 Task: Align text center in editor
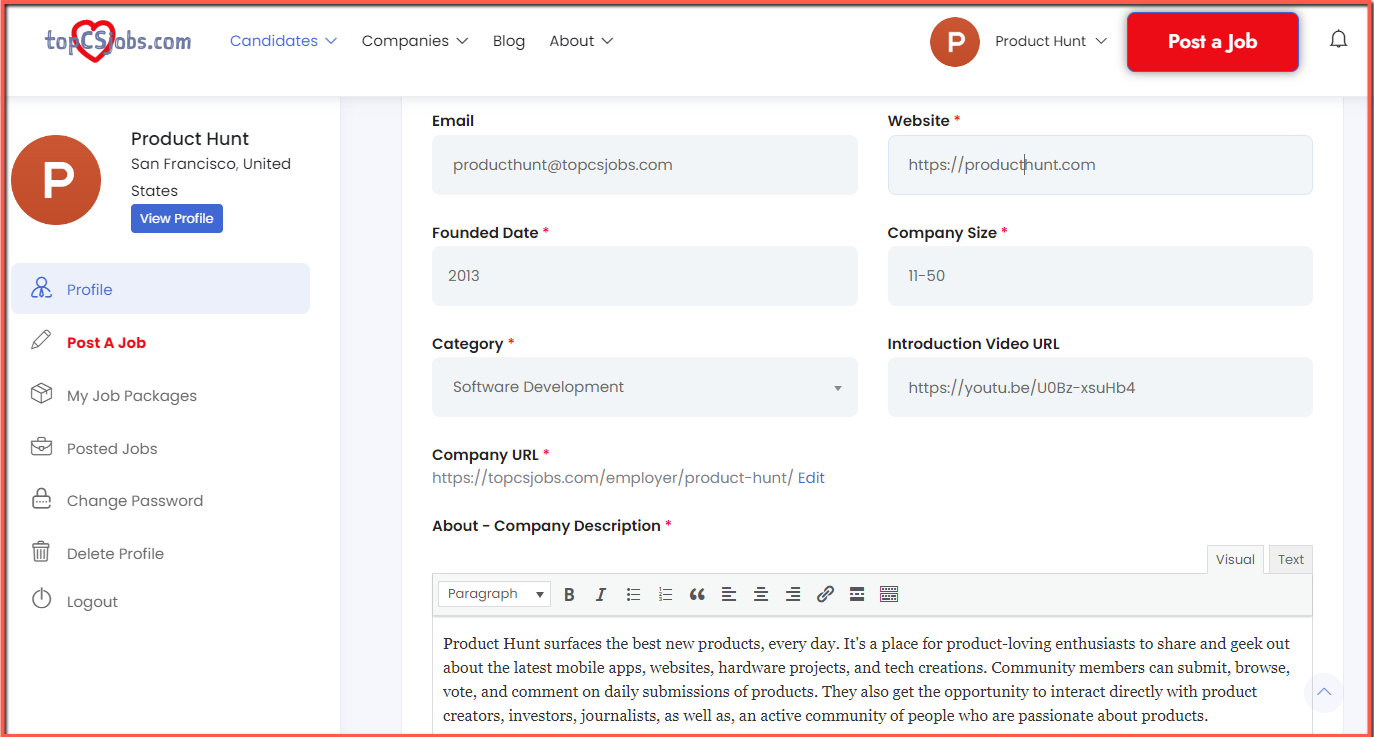[x=761, y=594]
